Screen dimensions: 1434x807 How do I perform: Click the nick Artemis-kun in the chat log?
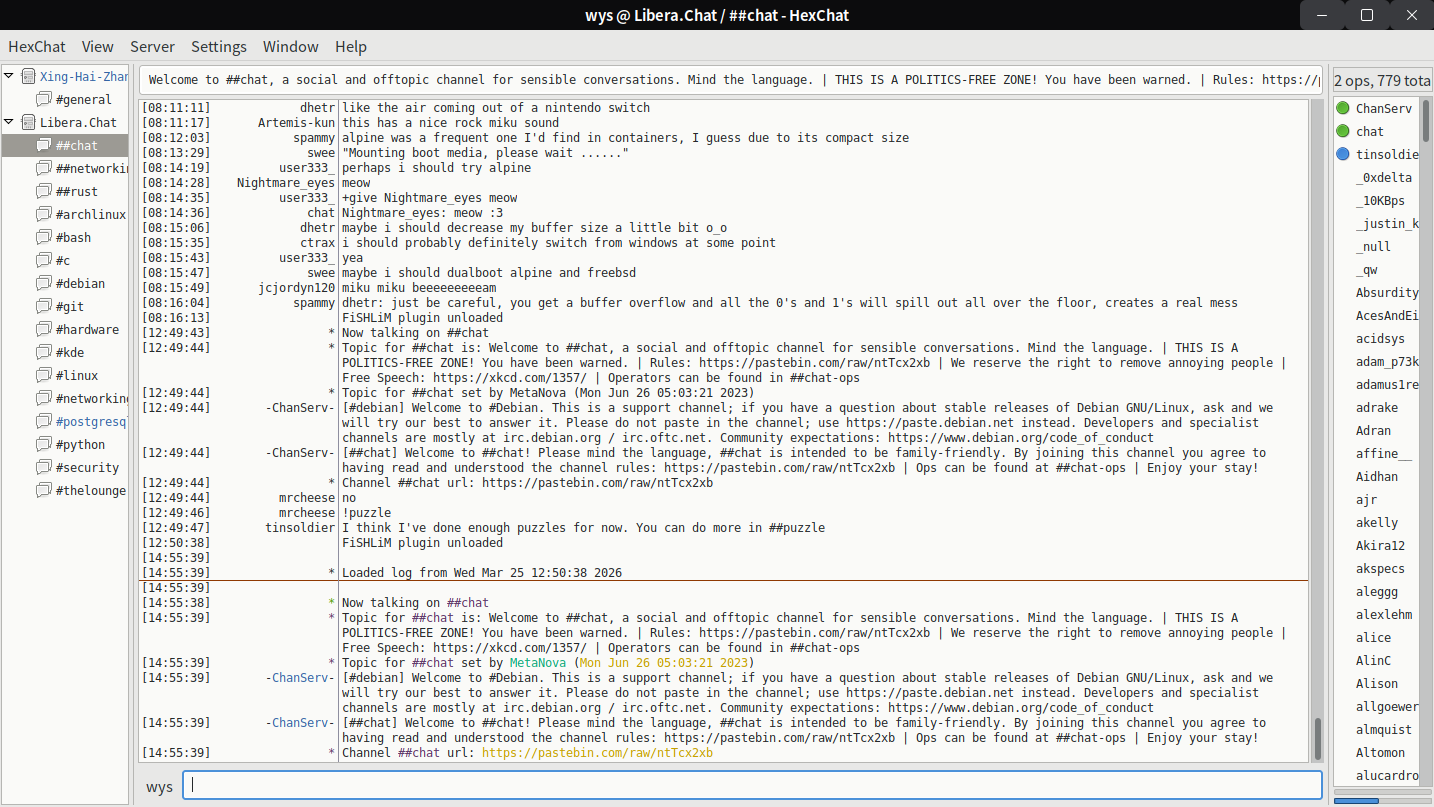point(297,123)
